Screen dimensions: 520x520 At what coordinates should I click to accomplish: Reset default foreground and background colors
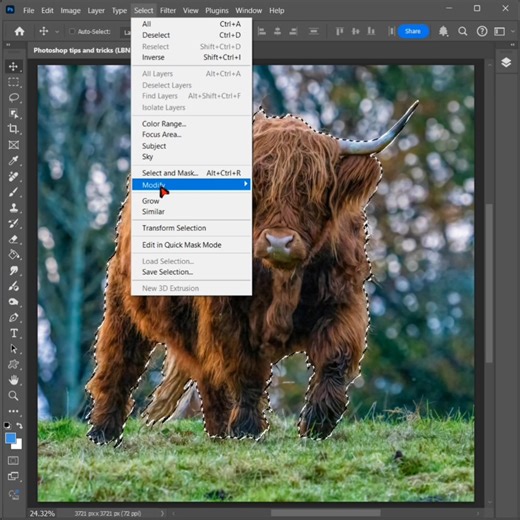coord(7,425)
